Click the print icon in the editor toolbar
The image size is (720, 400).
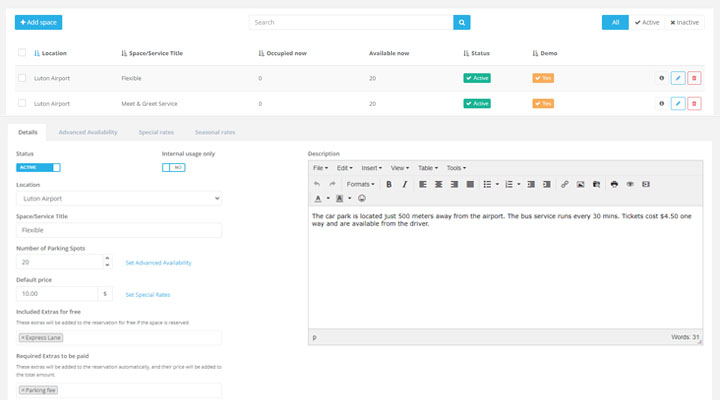pyautogui.click(x=614, y=184)
